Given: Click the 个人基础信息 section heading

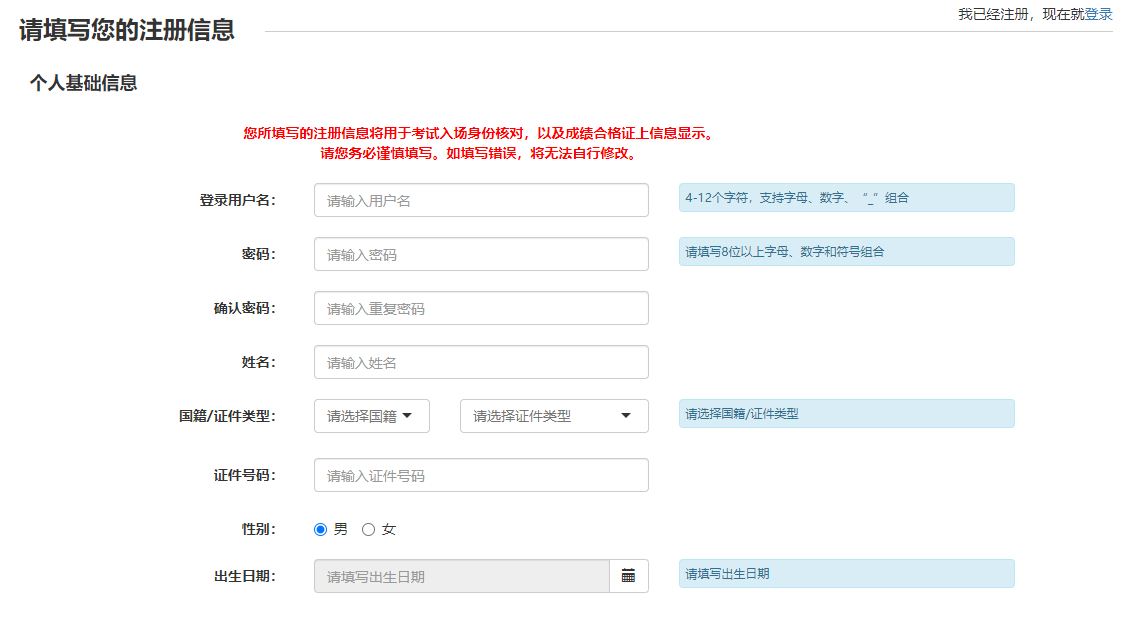Looking at the screenshot, I should tap(83, 83).
